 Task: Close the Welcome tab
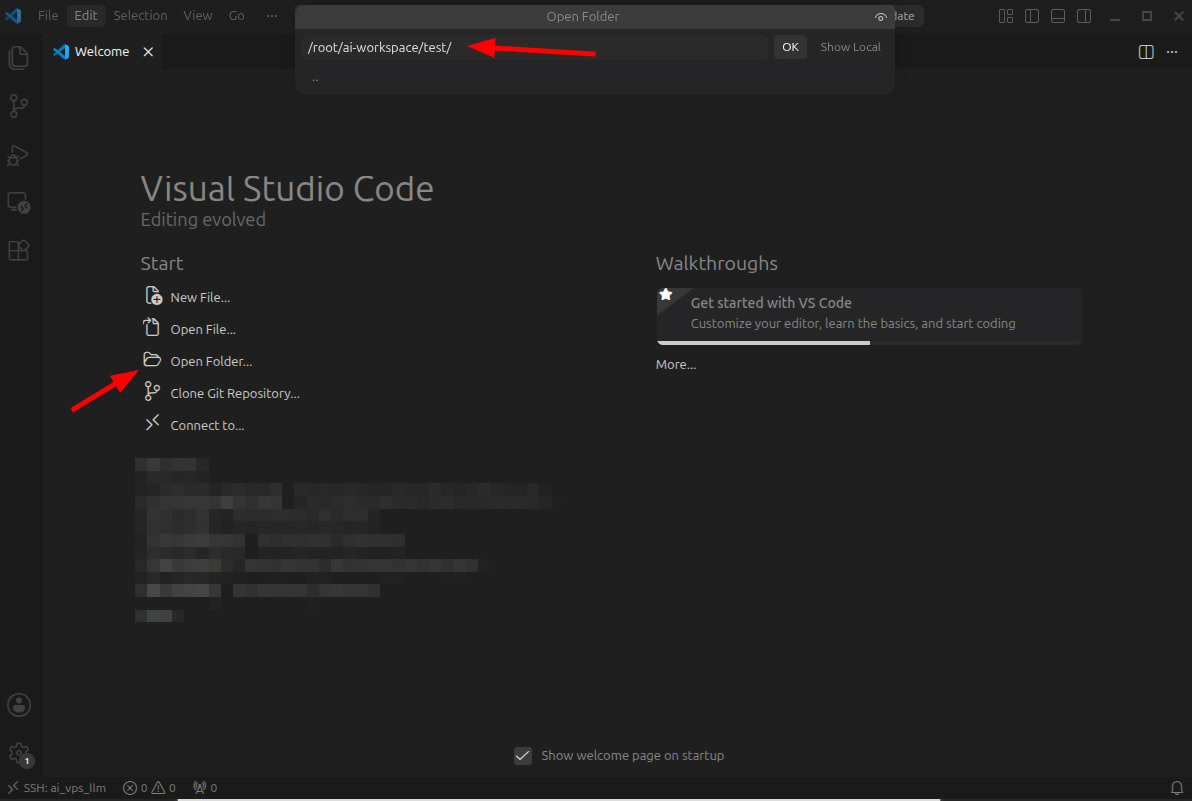tap(148, 52)
